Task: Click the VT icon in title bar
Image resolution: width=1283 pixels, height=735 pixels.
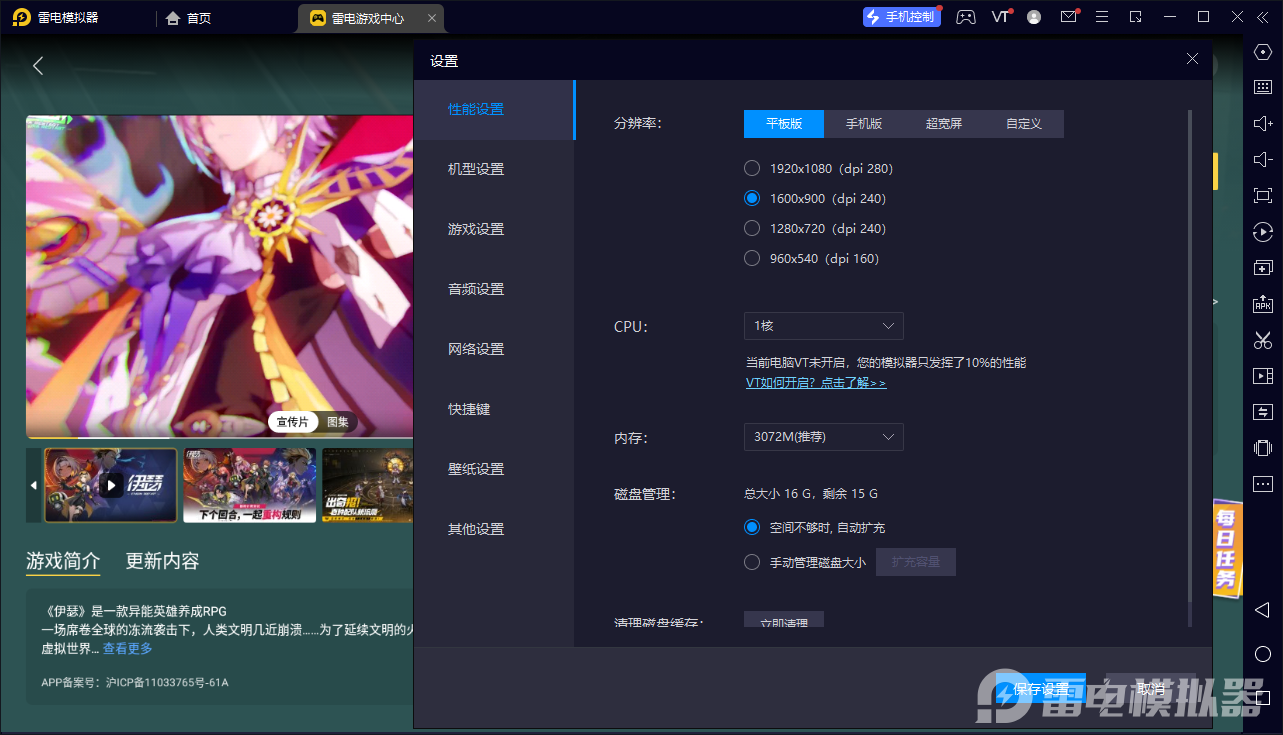Action: click(x=1001, y=17)
